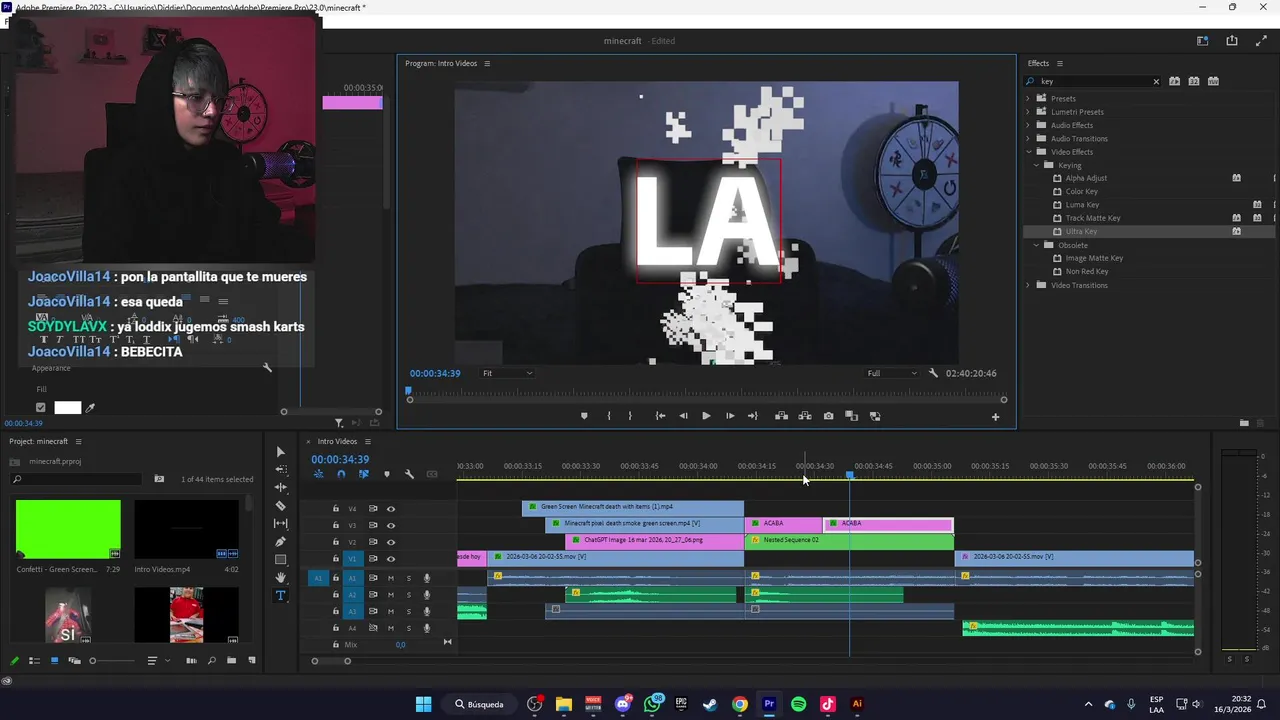Click Go to Out in Program monitor
This screenshot has height=720, width=1280.
[x=753, y=416]
